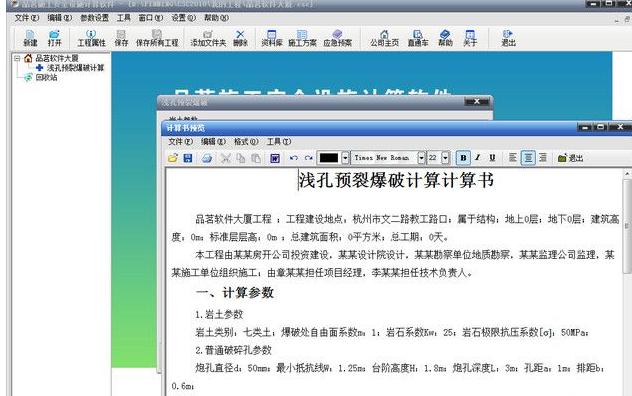This screenshot has height=396, width=632.
Task: Click the redo arrow icon
Action: [309, 158]
